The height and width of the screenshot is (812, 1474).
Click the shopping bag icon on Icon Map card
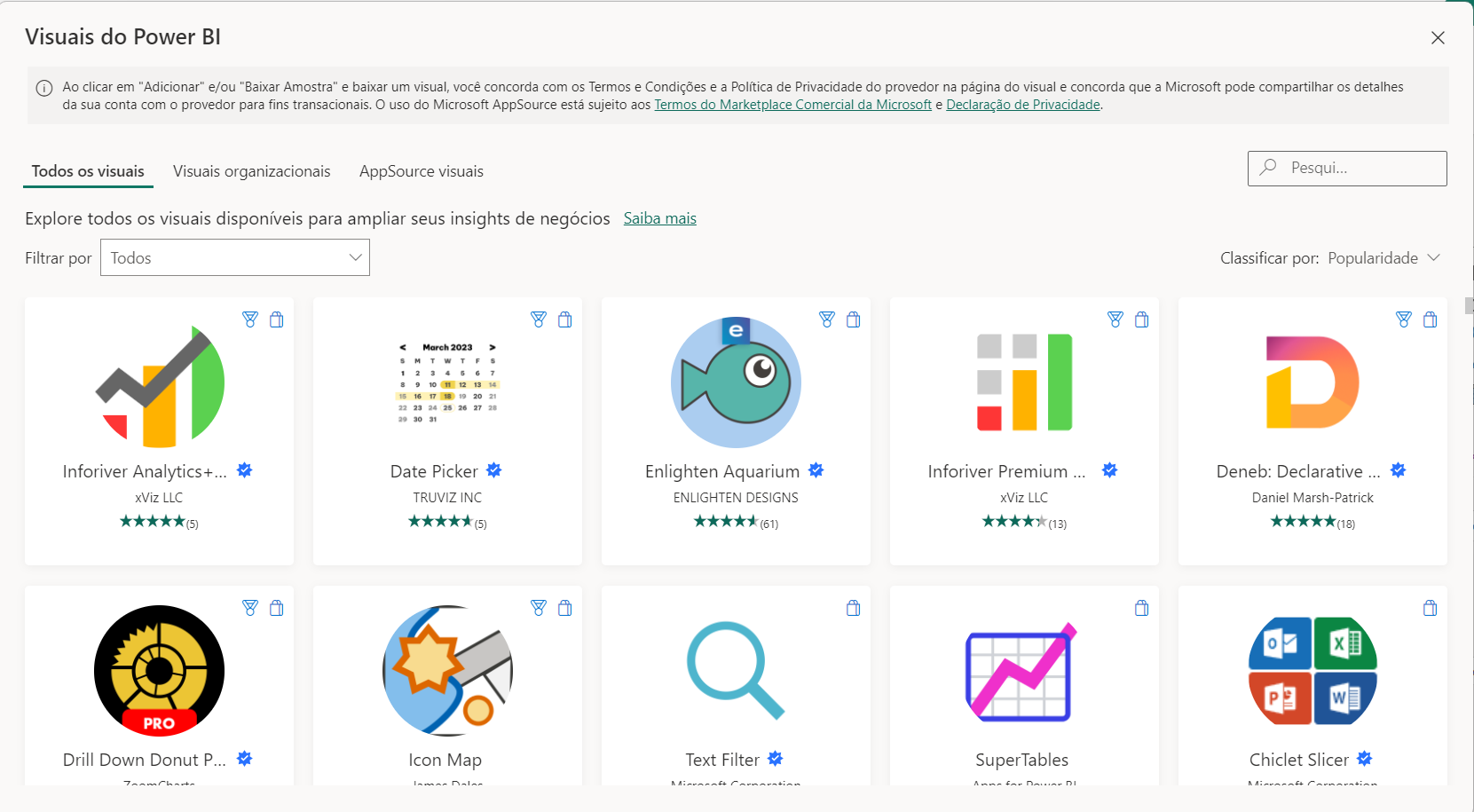(565, 608)
